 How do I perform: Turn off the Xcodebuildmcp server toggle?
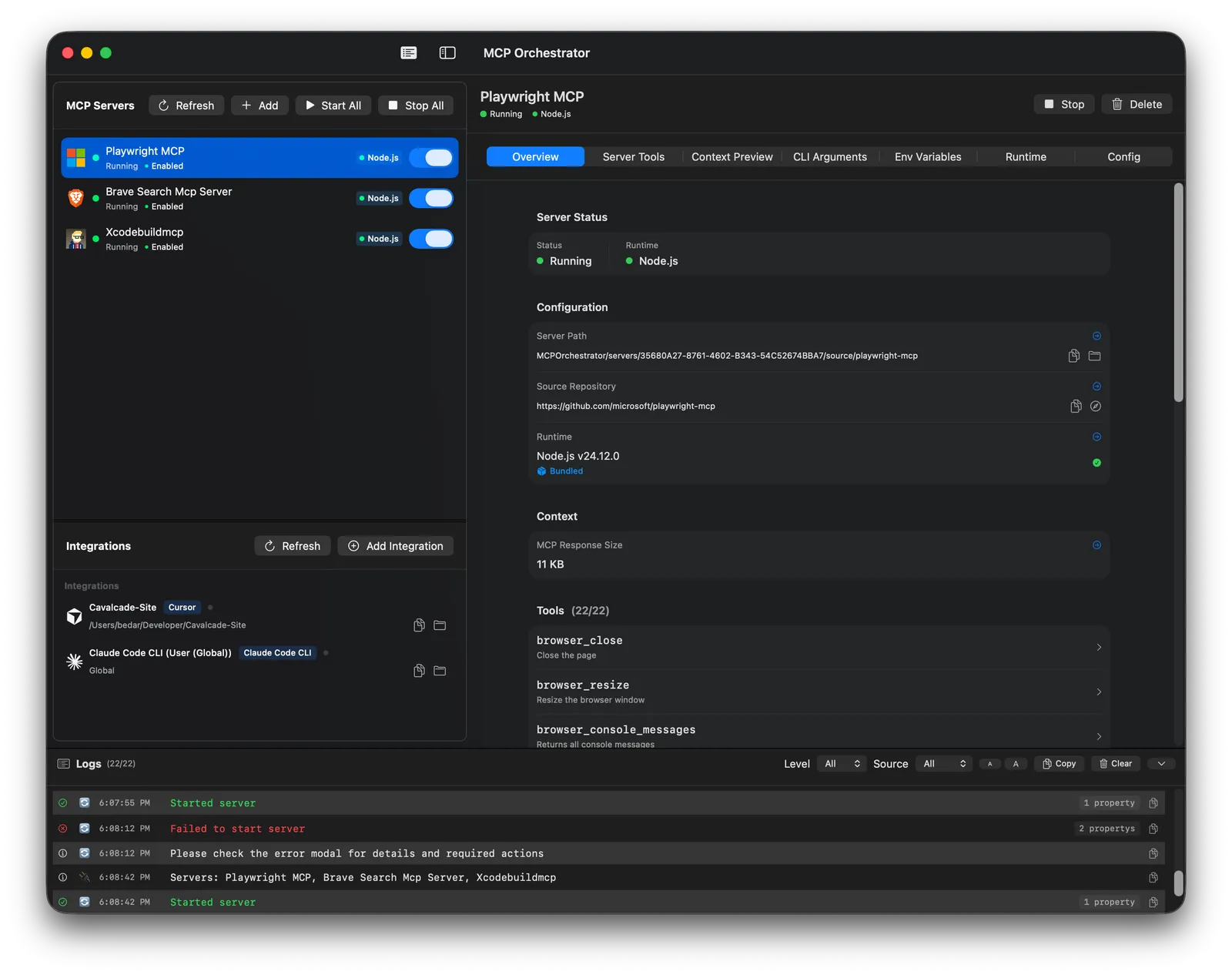[431, 239]
